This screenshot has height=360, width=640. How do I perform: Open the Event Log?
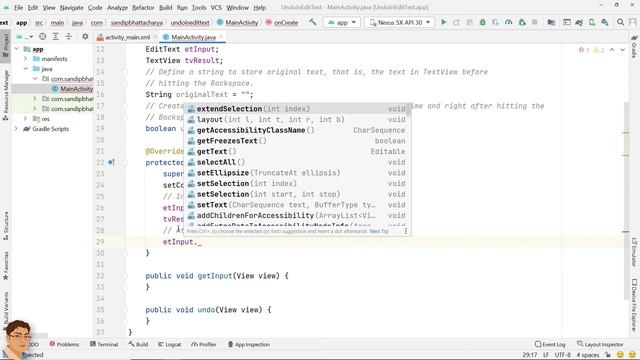[x=550, y=344]
